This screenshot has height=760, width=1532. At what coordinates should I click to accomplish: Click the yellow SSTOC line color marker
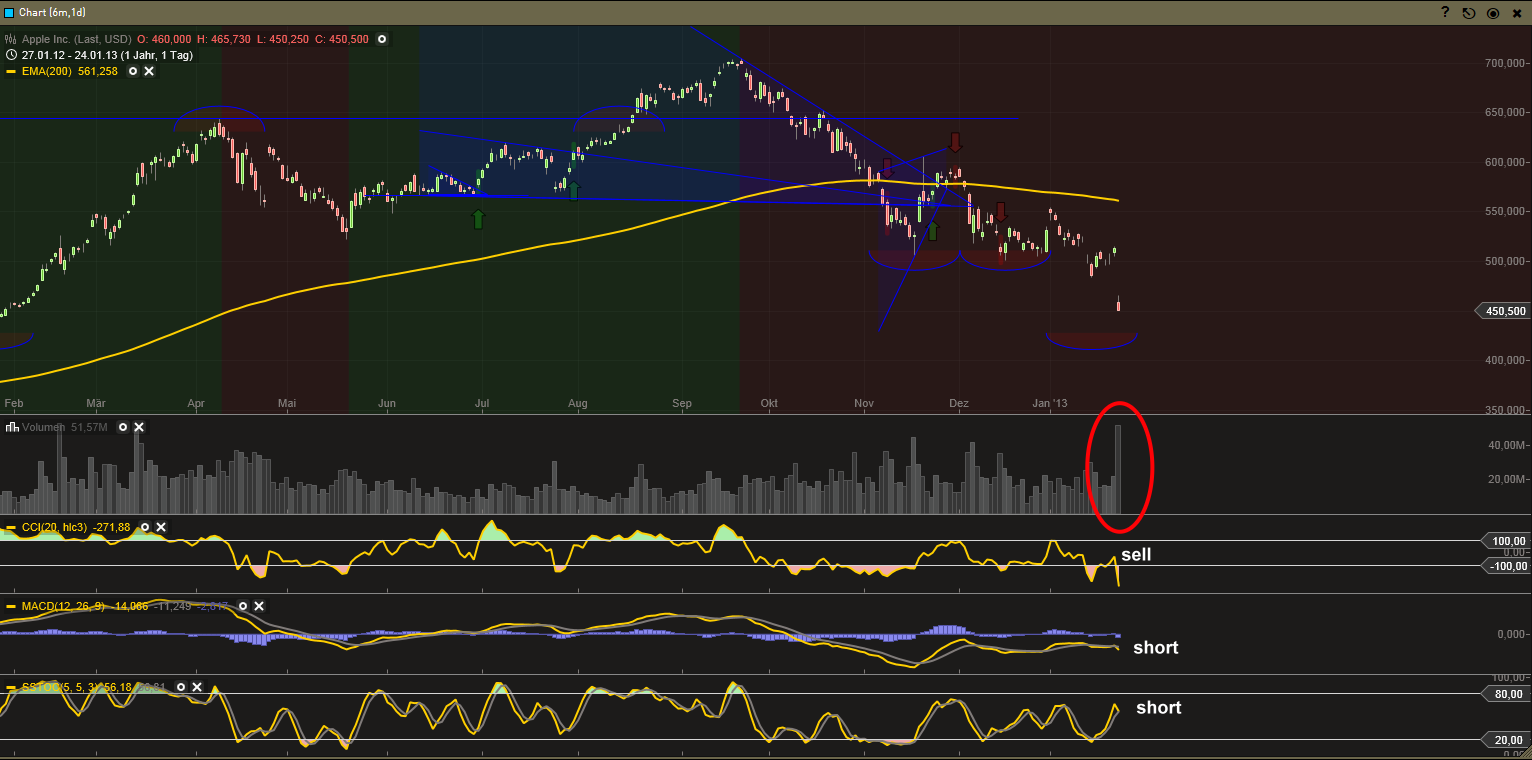click(x=11, y=688)
